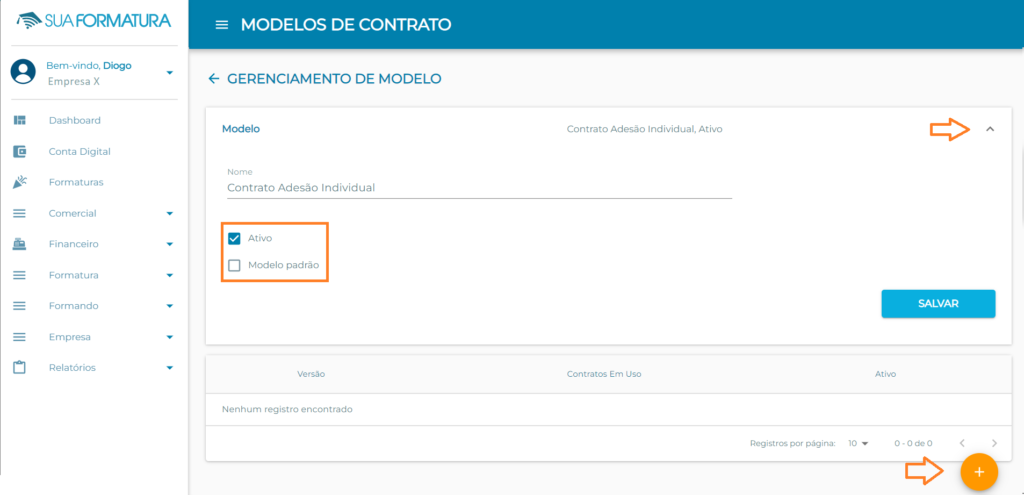
Task: Click the SALVAR button
Action: [x=938, y=304]
